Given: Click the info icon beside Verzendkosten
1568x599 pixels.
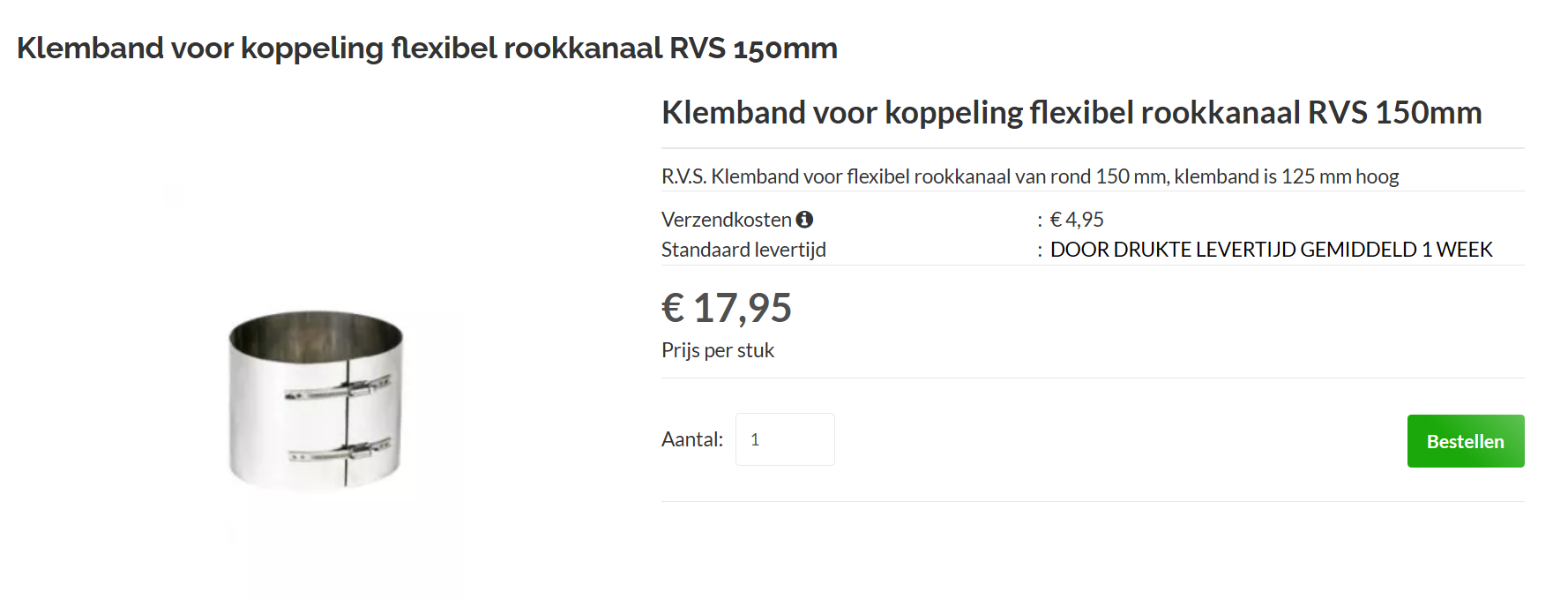Looking at the screenshot, I should click(x=804, y=220).
